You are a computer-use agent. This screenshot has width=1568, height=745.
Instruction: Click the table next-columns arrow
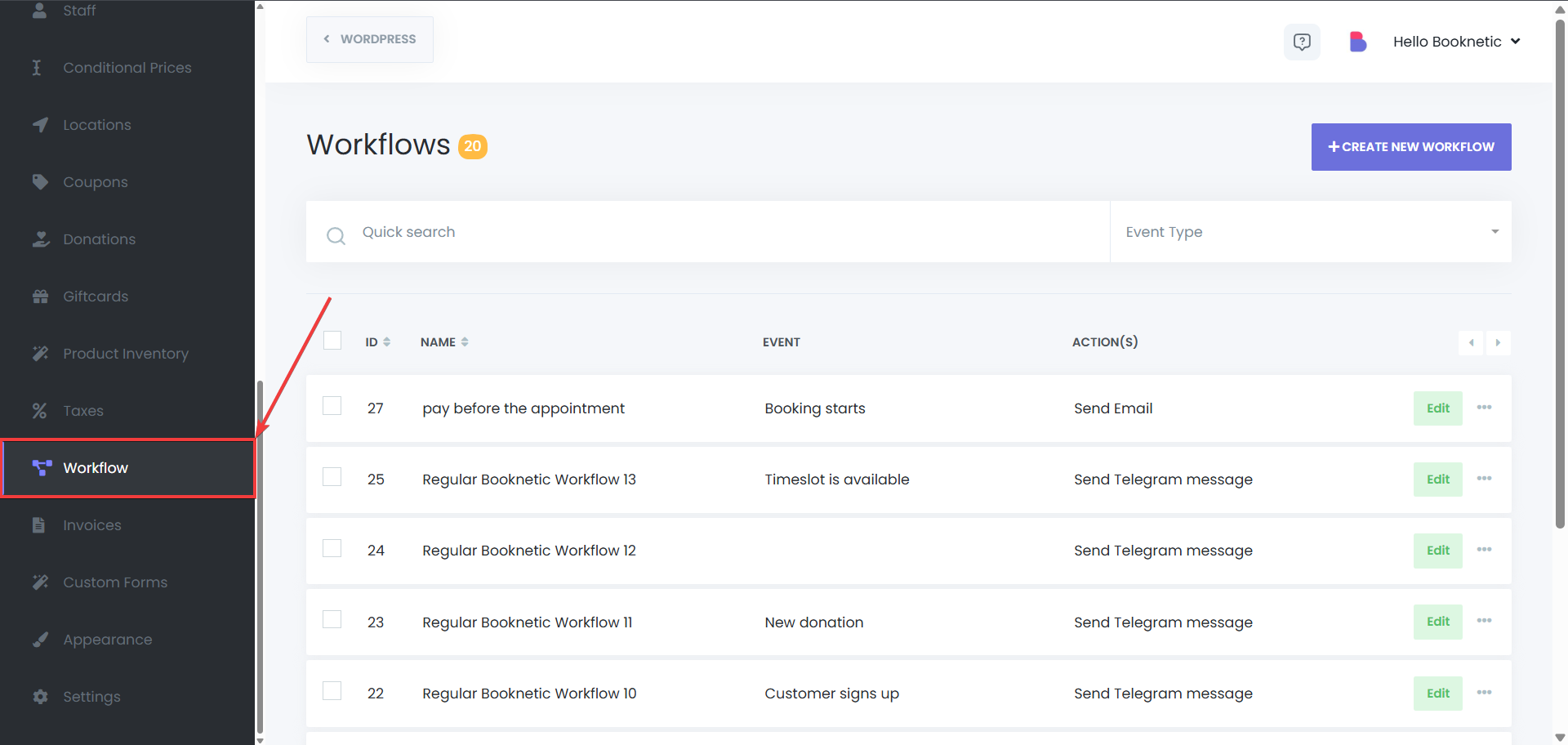tap(1498, 342)
